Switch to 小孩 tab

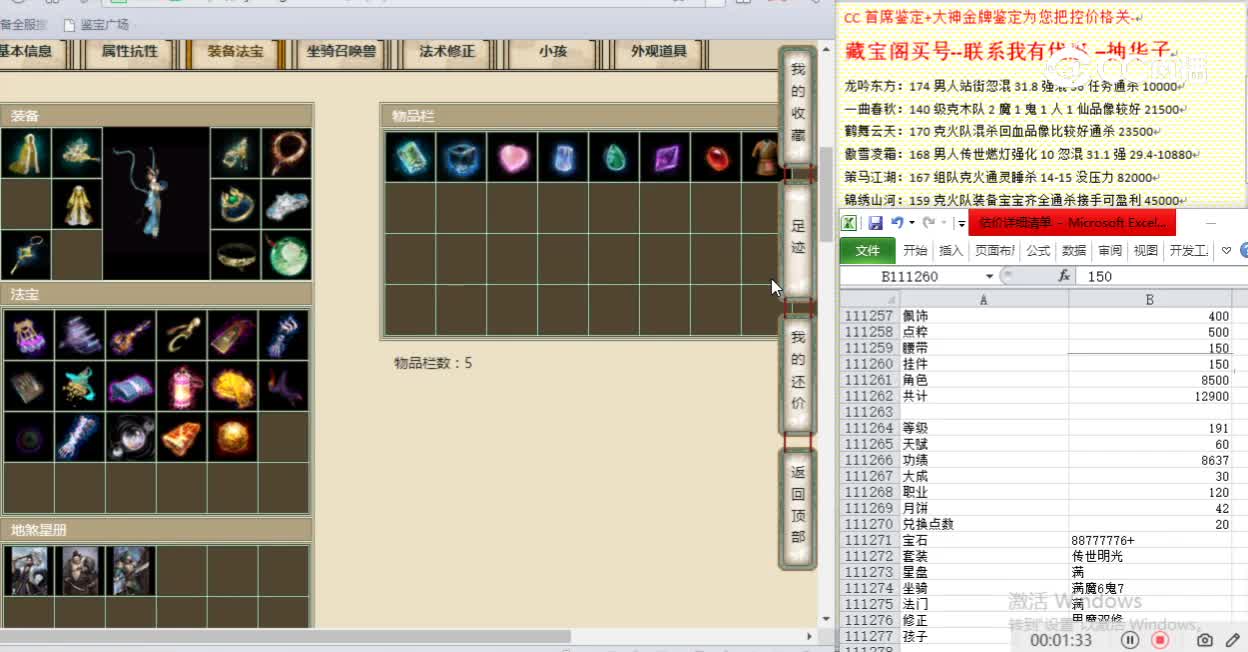click(x=552, y=51)
